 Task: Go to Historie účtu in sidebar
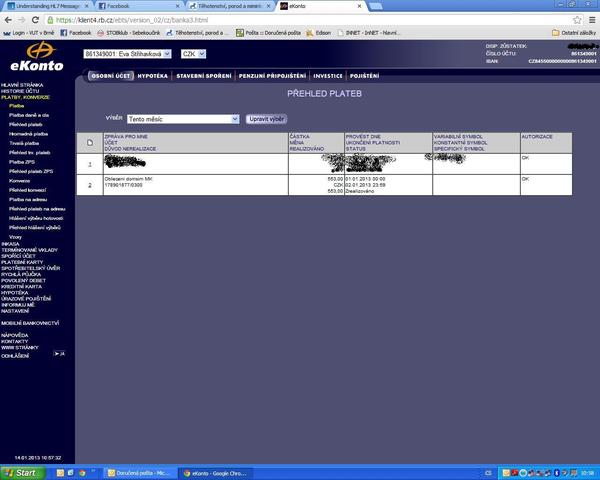19,91
